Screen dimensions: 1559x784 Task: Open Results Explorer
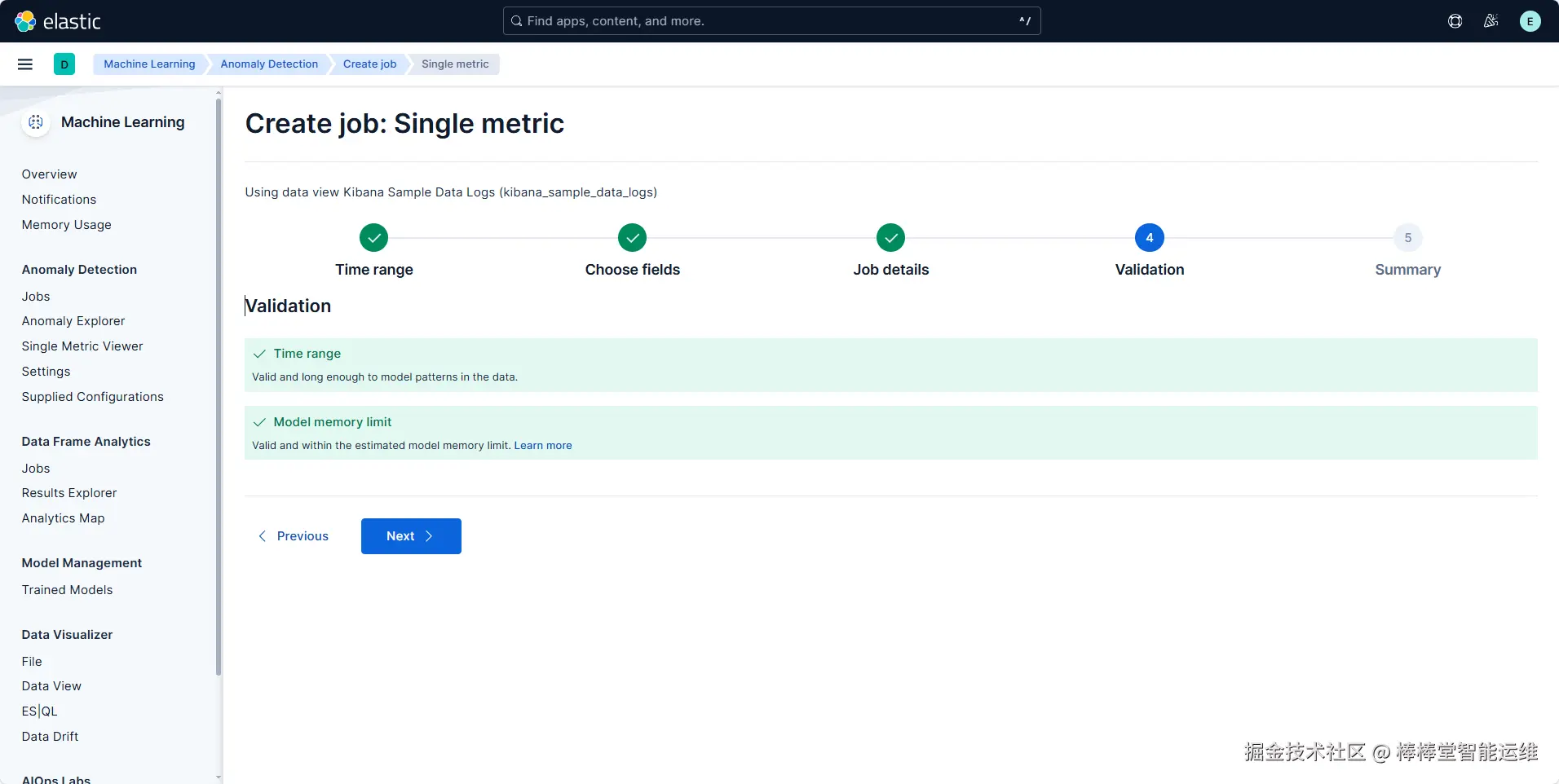click(69, 493)
